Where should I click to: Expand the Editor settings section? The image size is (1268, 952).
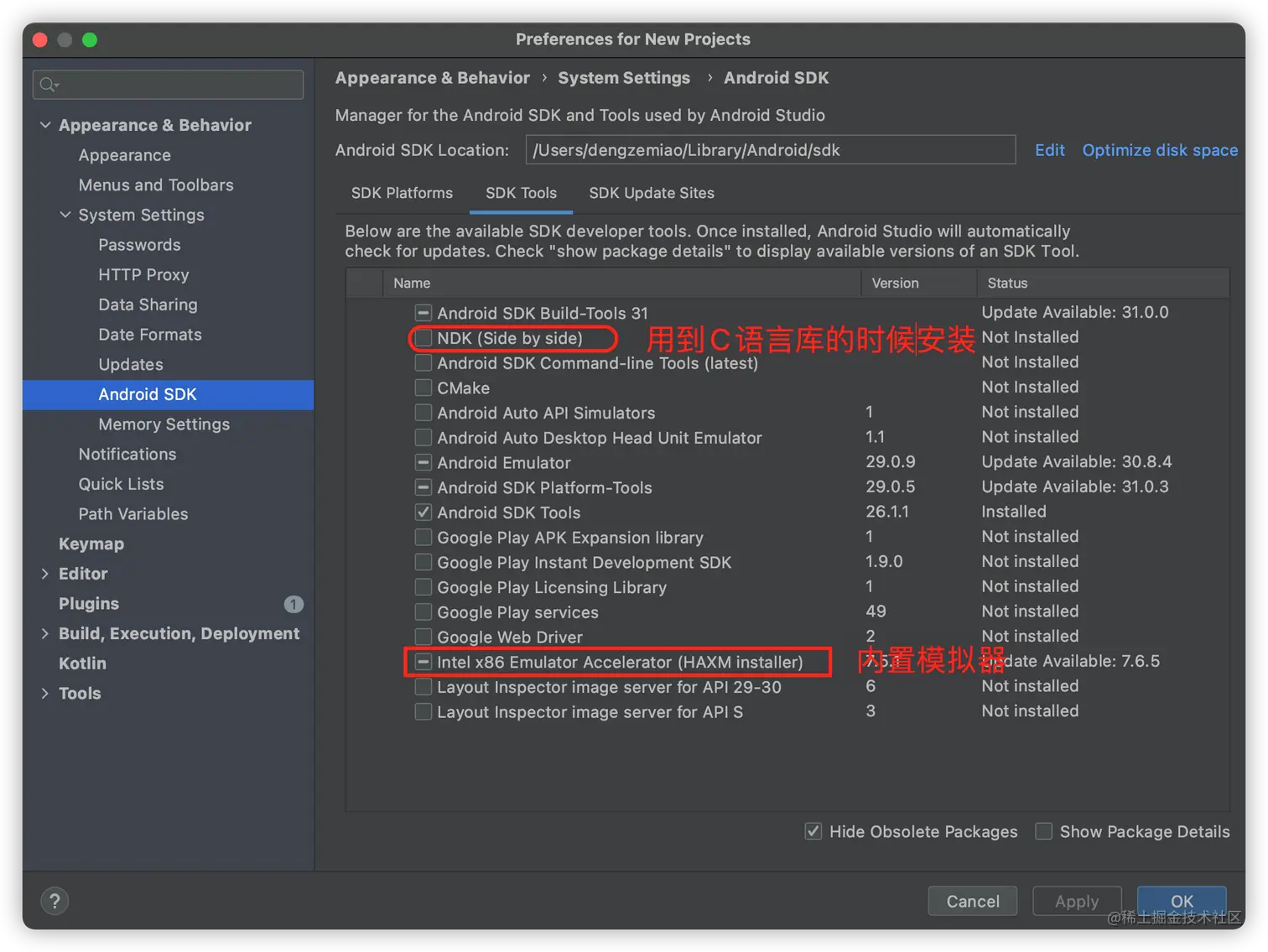45,574
